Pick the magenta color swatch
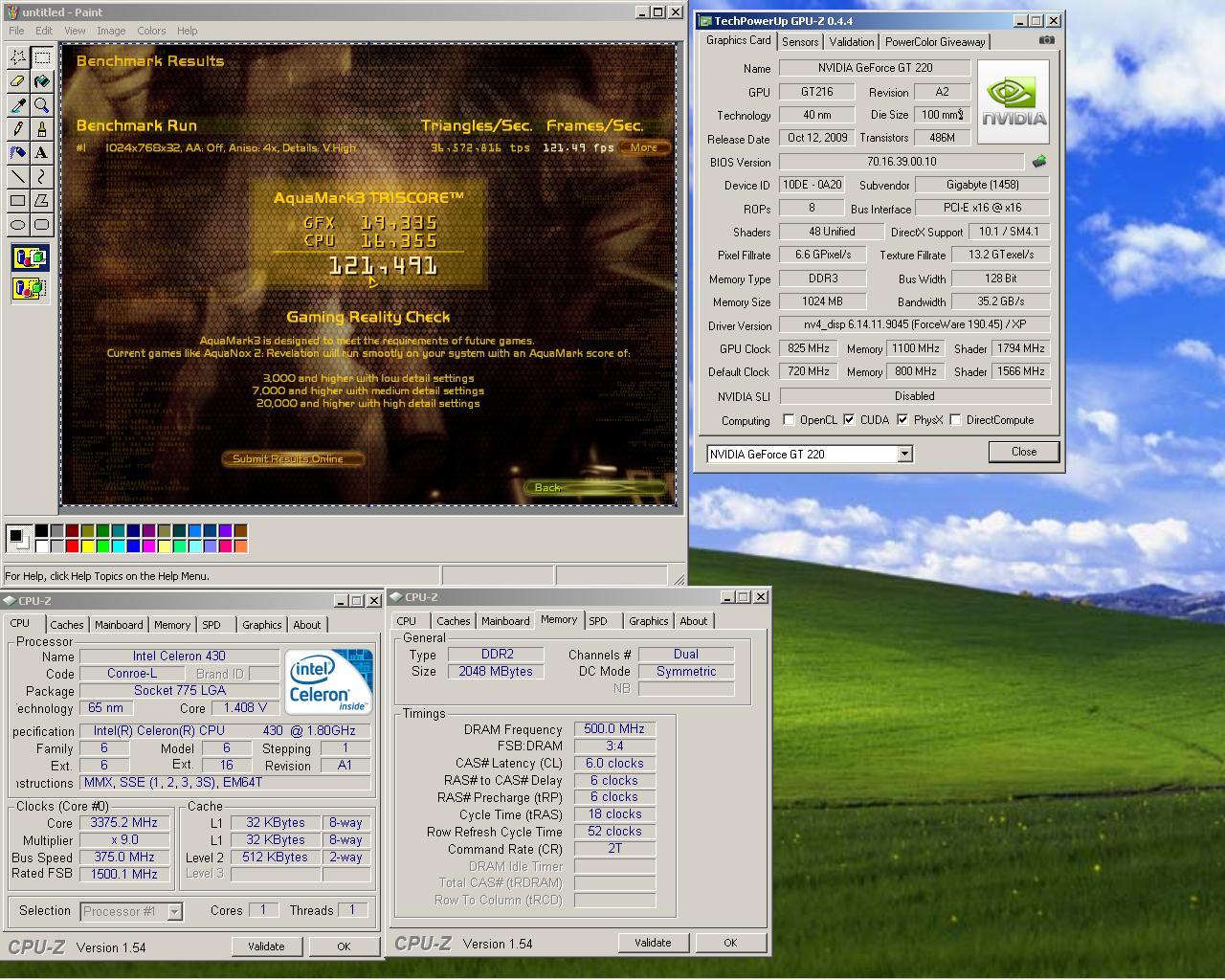Screen dimensions: 1225x980 click(148, 546)
